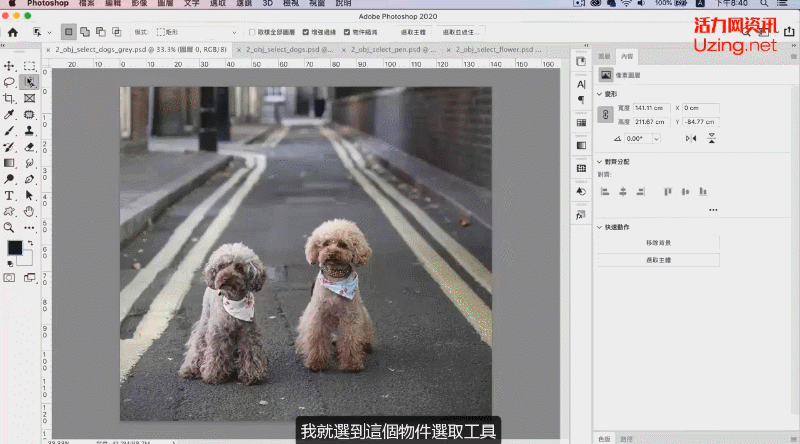
Task: Collapse the Transform section
Action: (x=599, y=94)
